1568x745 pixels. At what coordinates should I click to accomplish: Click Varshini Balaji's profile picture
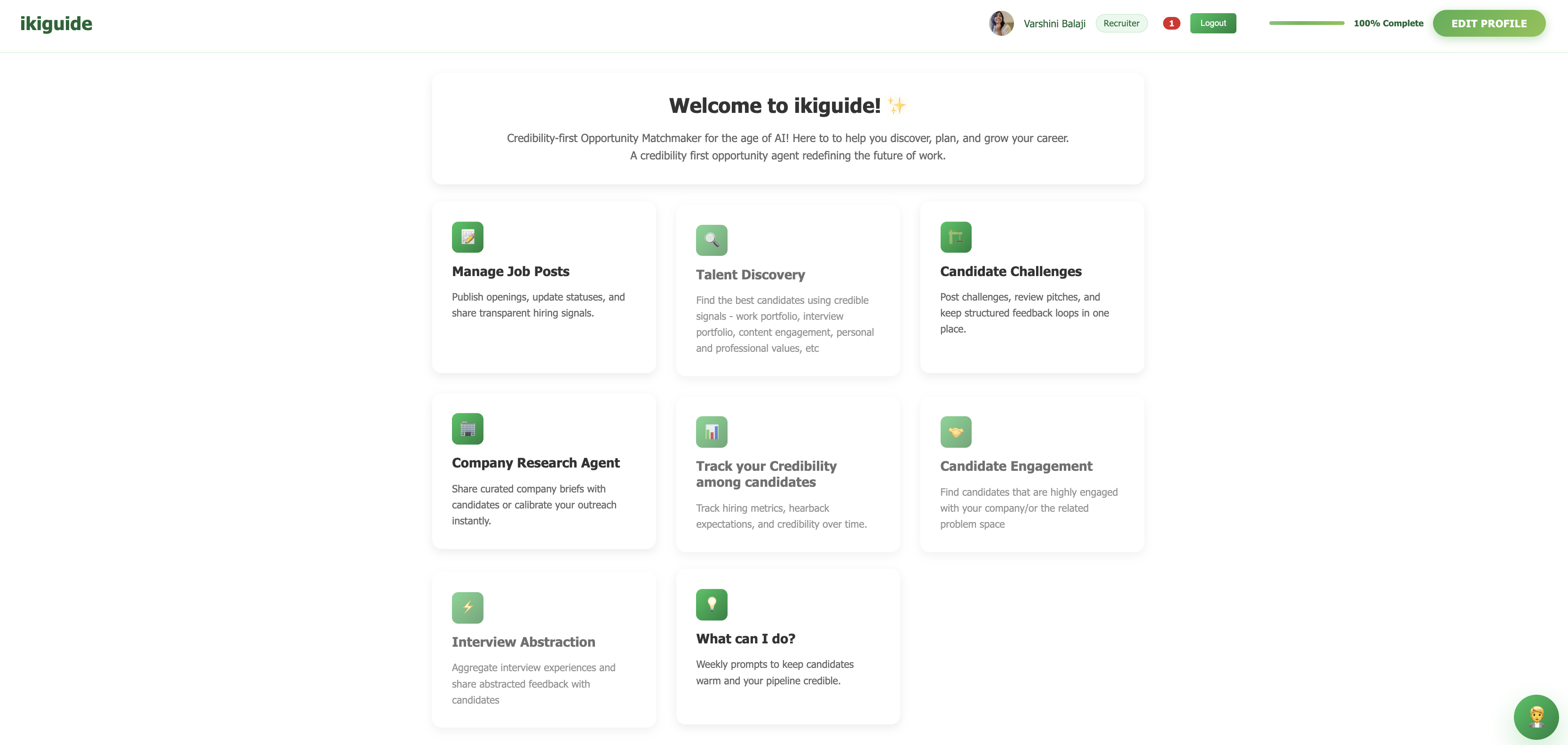tap(1001, 23)
